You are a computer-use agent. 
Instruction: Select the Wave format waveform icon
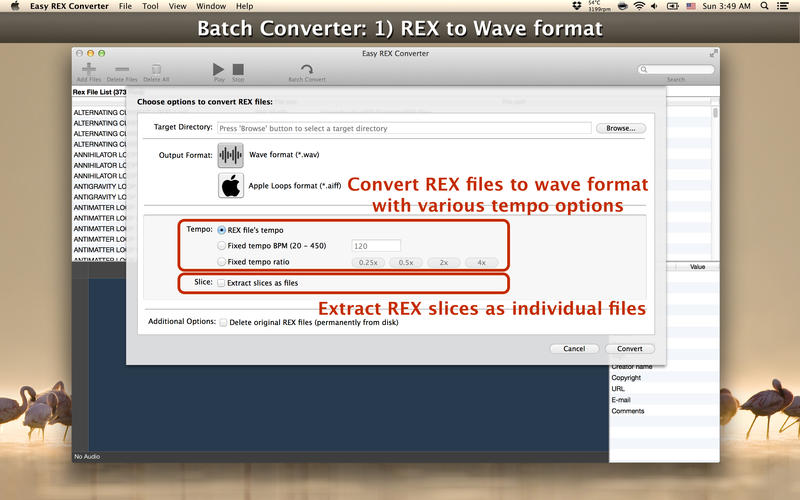click(x=231, y=155)
